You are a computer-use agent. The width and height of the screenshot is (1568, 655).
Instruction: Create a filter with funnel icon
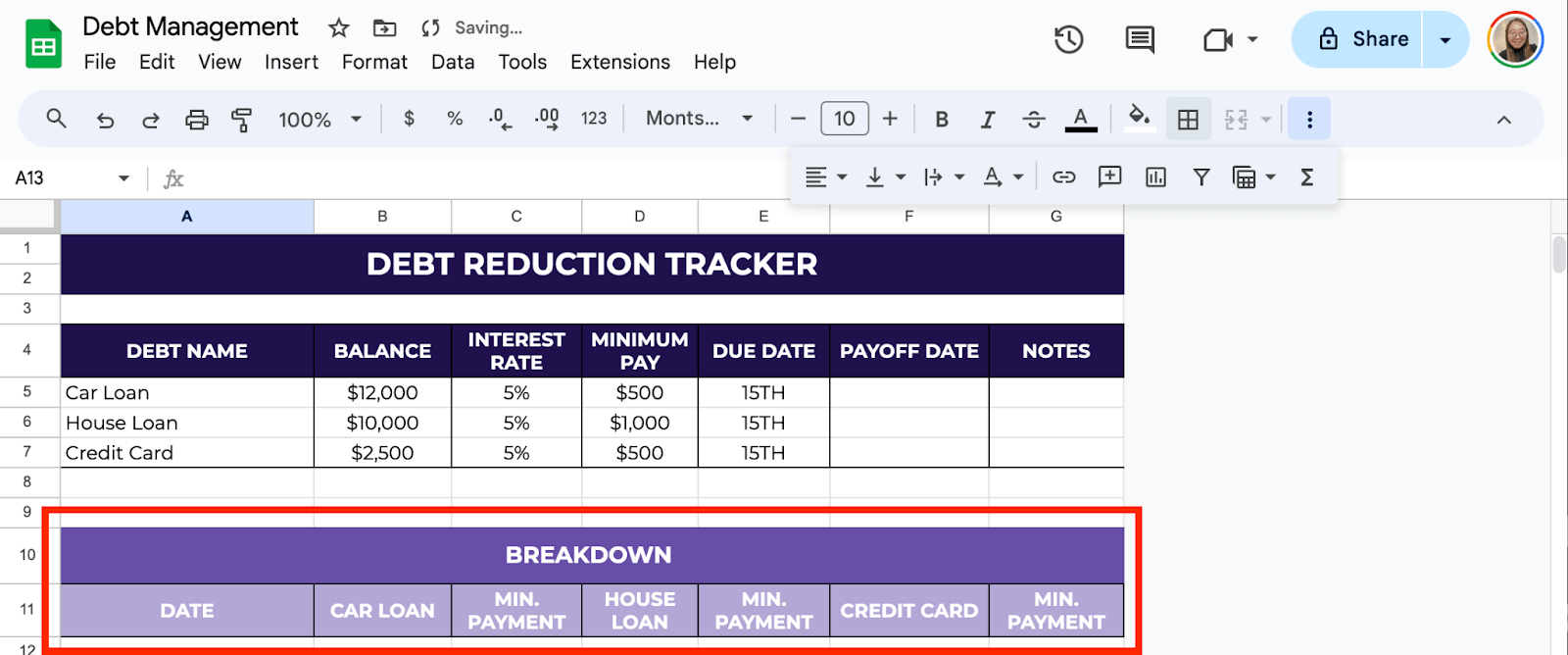coord(1200,177)
